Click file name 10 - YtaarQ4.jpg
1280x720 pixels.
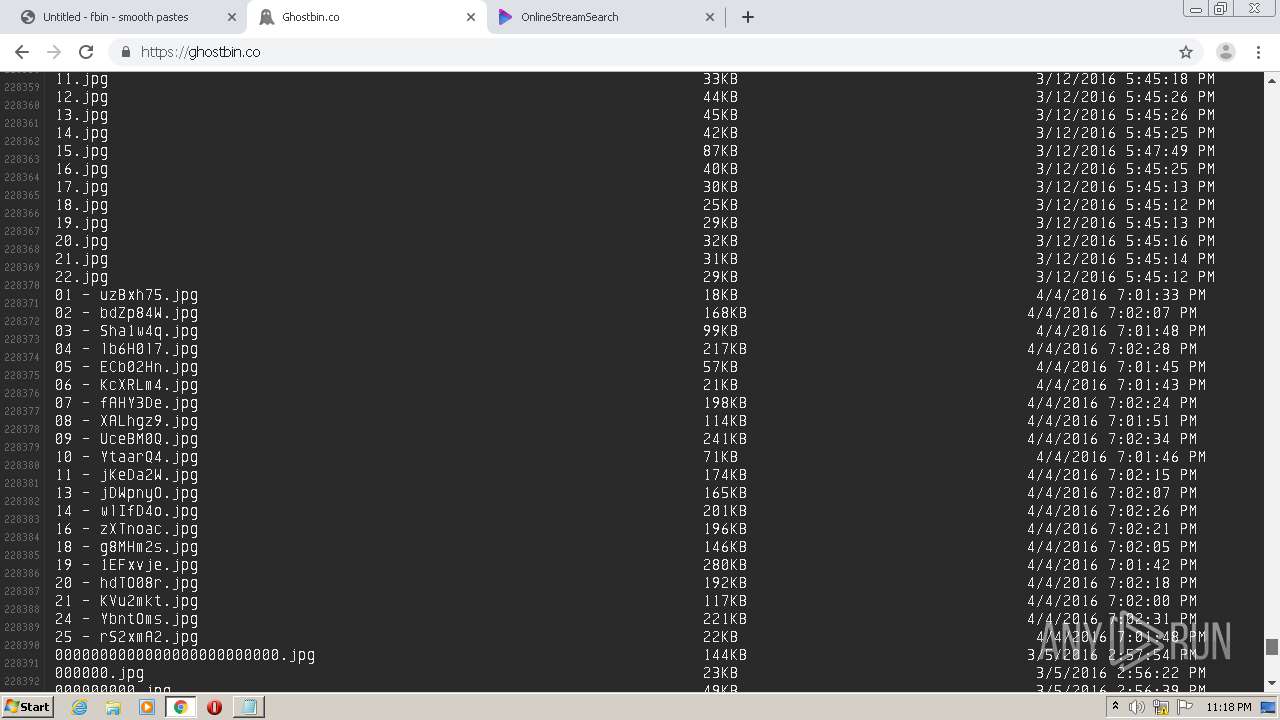click(x=127, y=457)
